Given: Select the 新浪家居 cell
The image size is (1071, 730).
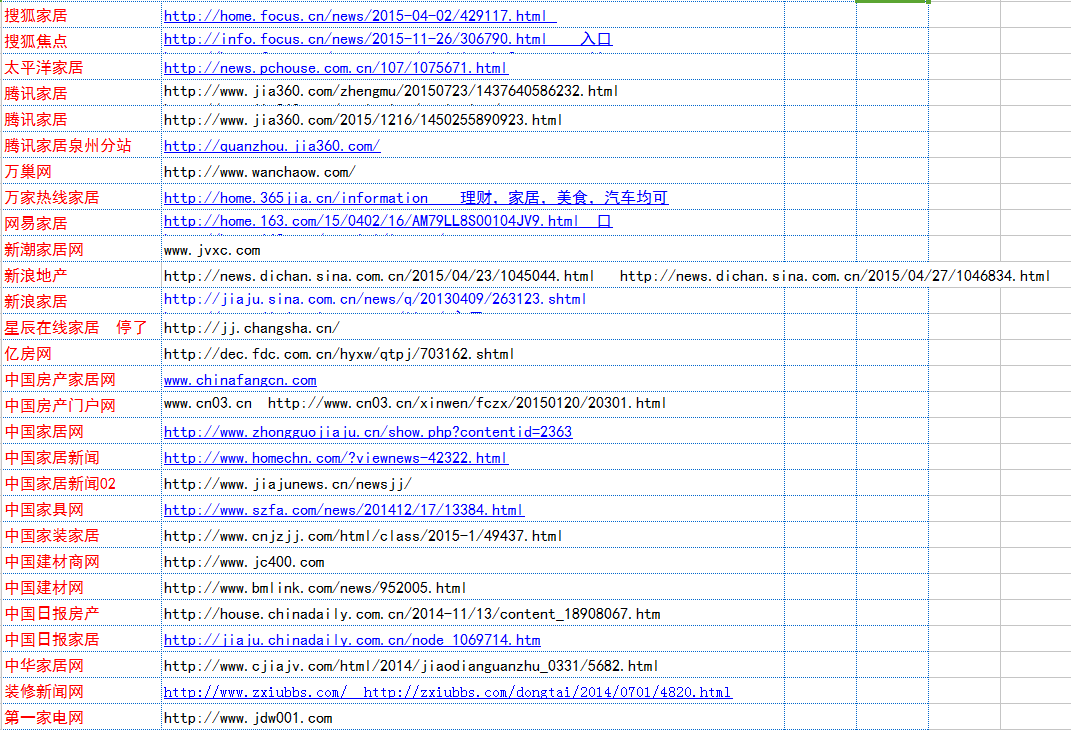Looking at the screenshot, I should [82, 300].
